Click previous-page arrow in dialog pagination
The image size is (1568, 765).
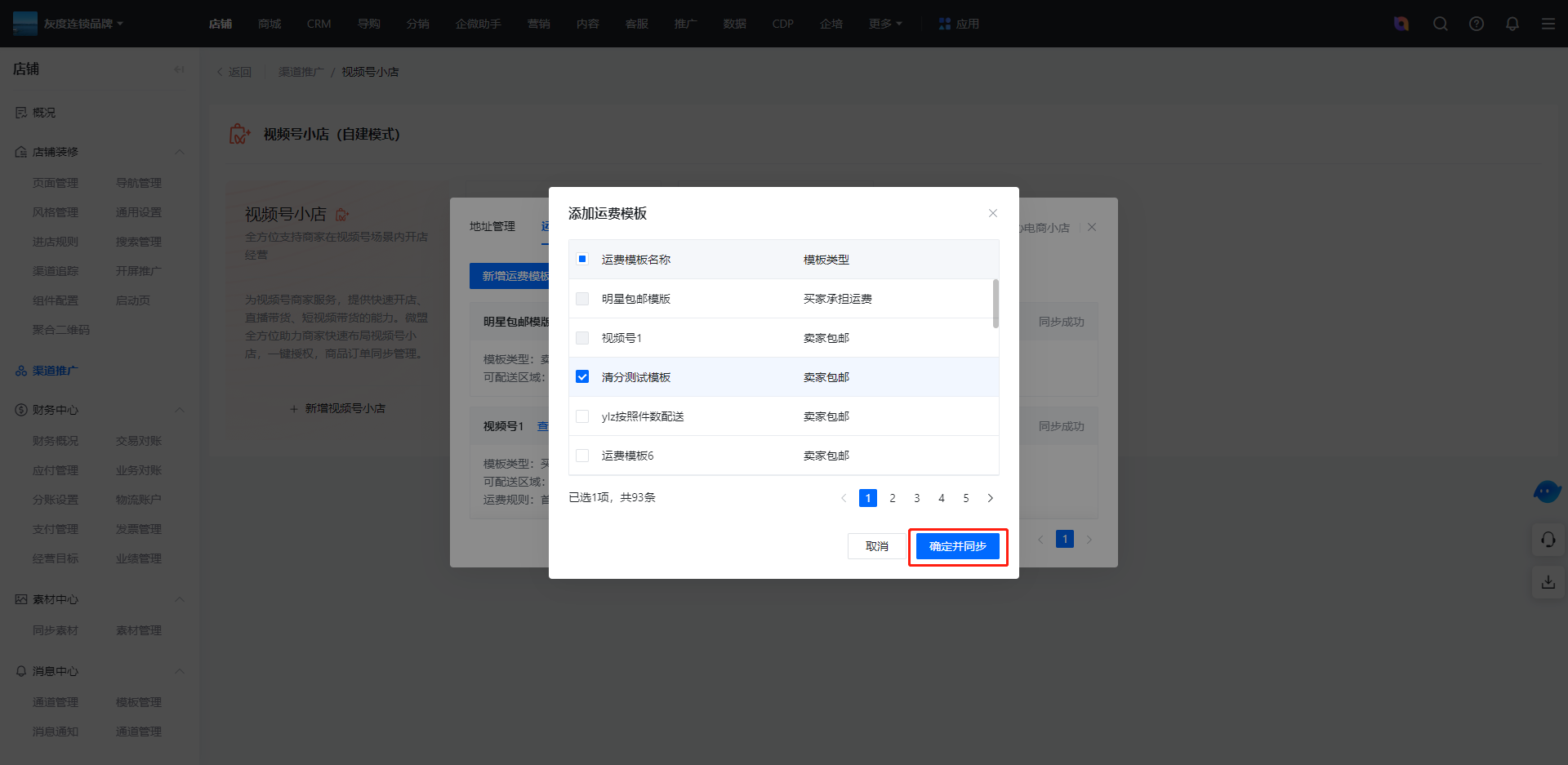(844, 498)
